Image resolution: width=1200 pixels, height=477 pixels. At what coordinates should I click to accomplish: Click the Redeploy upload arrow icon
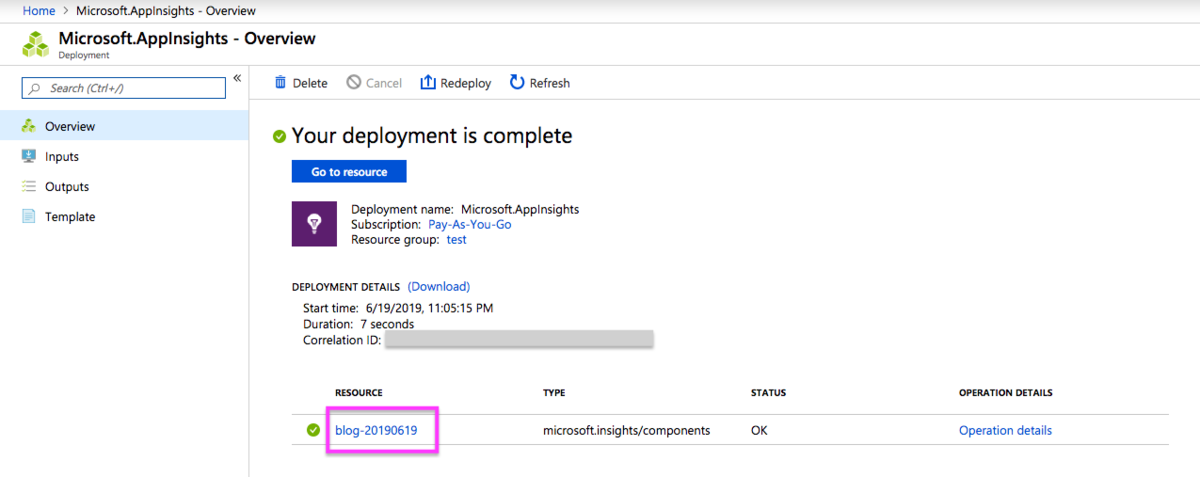click(428, 82)
